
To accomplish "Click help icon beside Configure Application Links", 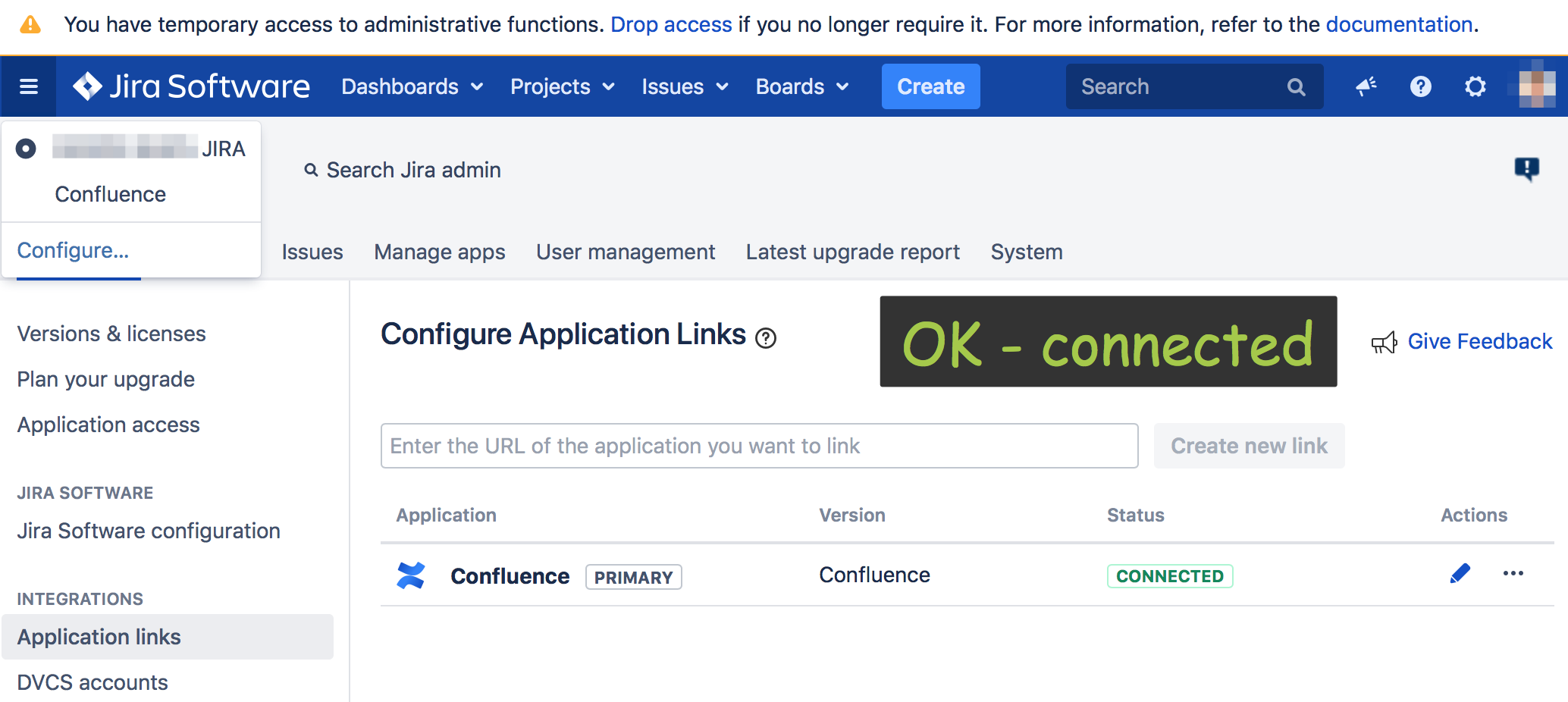I will [766, 338].
